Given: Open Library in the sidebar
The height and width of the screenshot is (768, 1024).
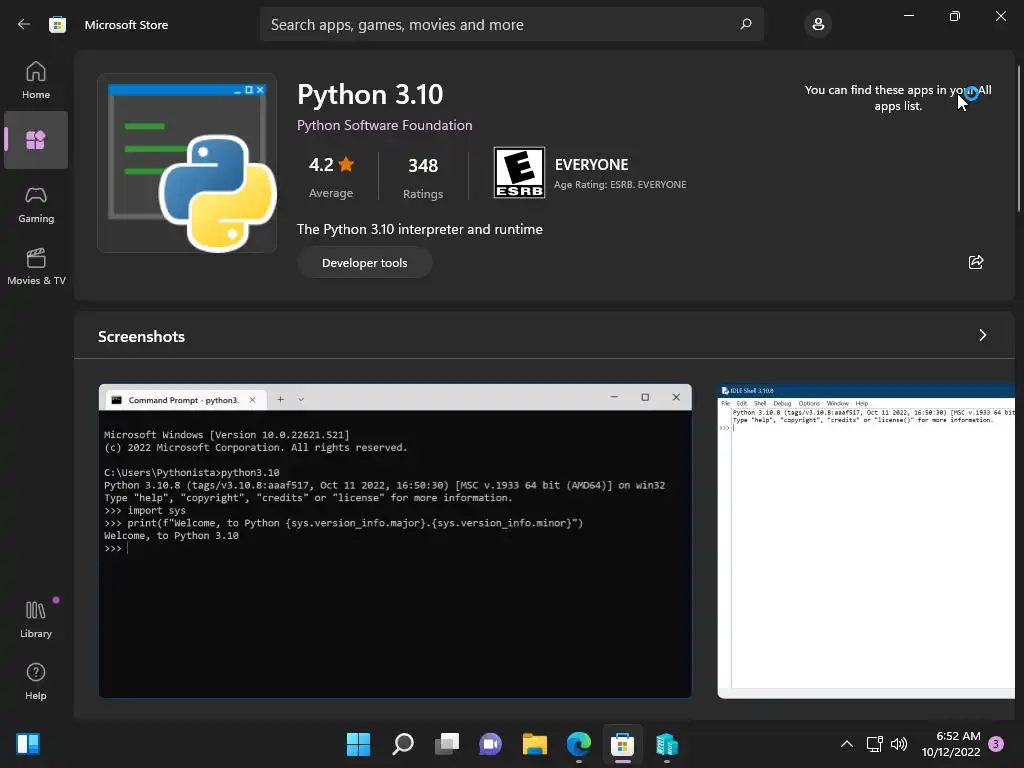Looking at the screenshot, I should (36, 619).
